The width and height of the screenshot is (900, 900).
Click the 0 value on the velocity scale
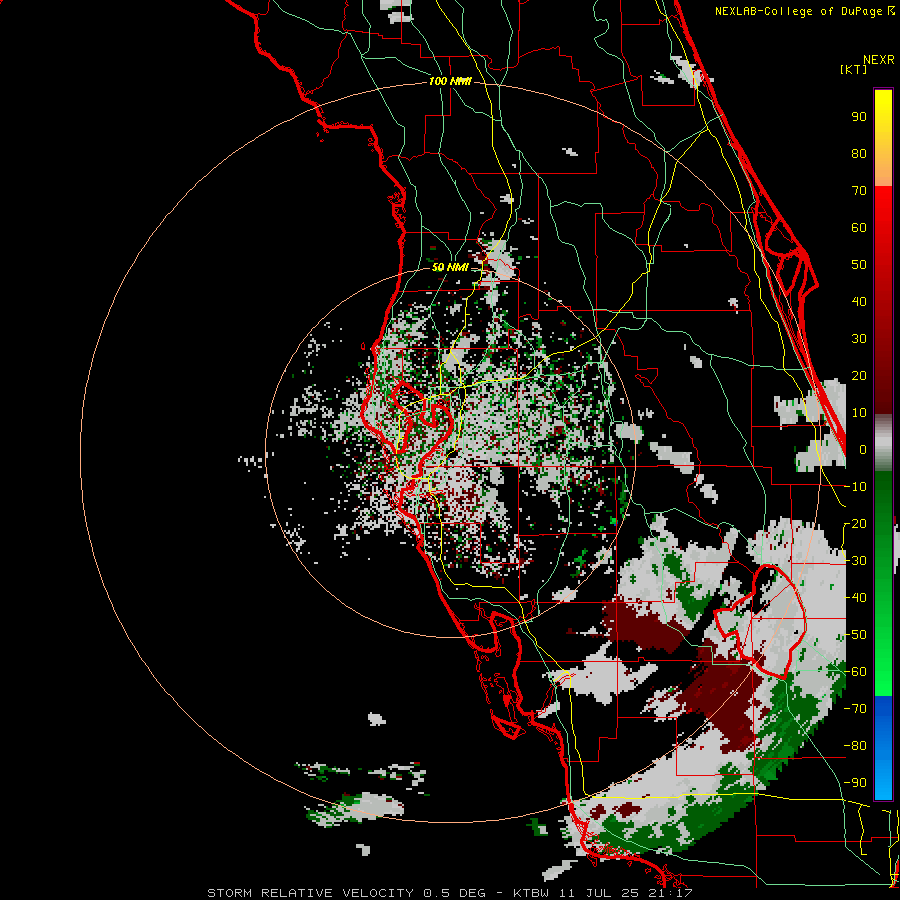point(863,450)
